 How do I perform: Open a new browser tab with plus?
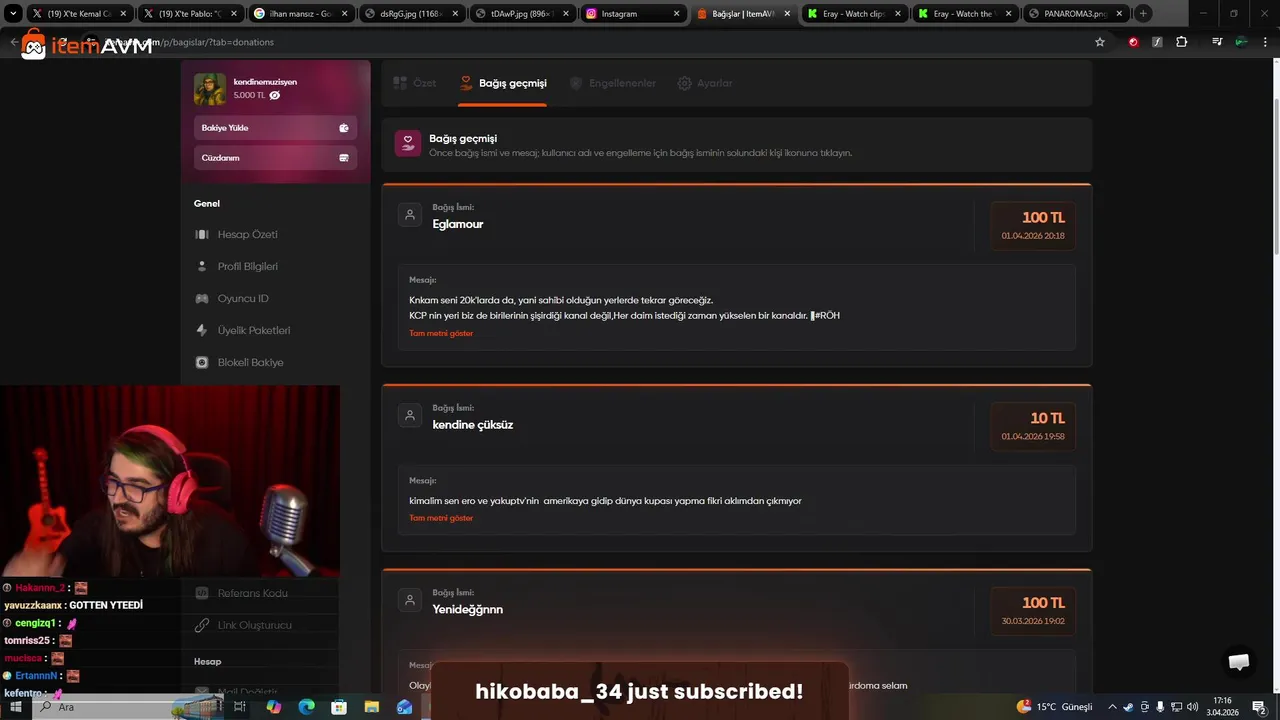tap(1143, 14)
